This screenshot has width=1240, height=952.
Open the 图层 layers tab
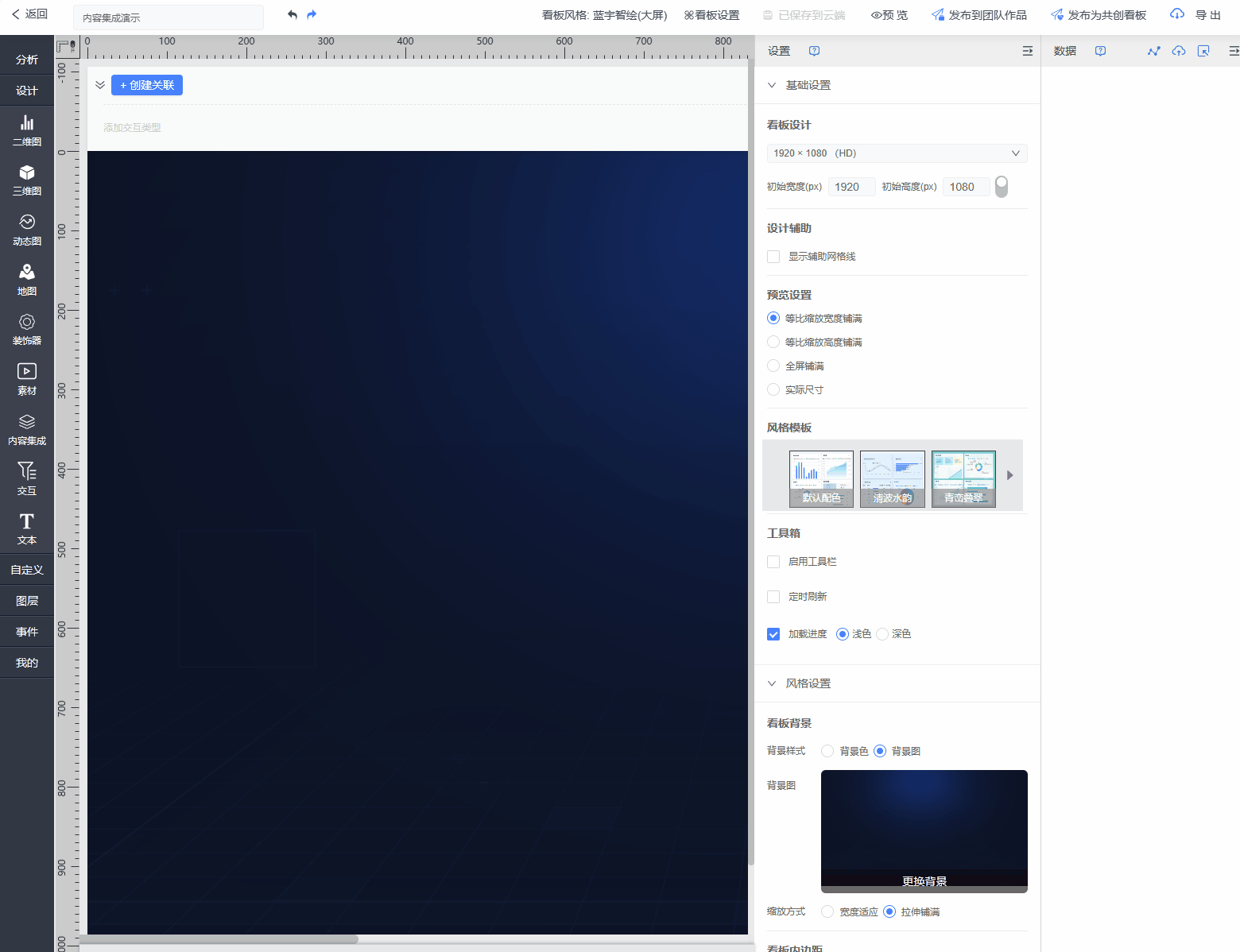(27, 601)
